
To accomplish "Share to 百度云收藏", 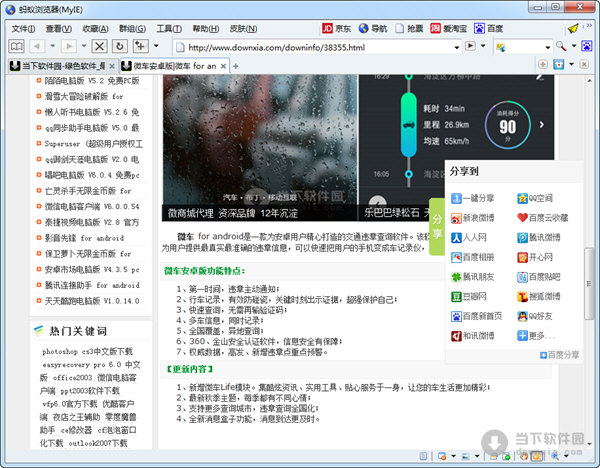I will coord(542,218).
